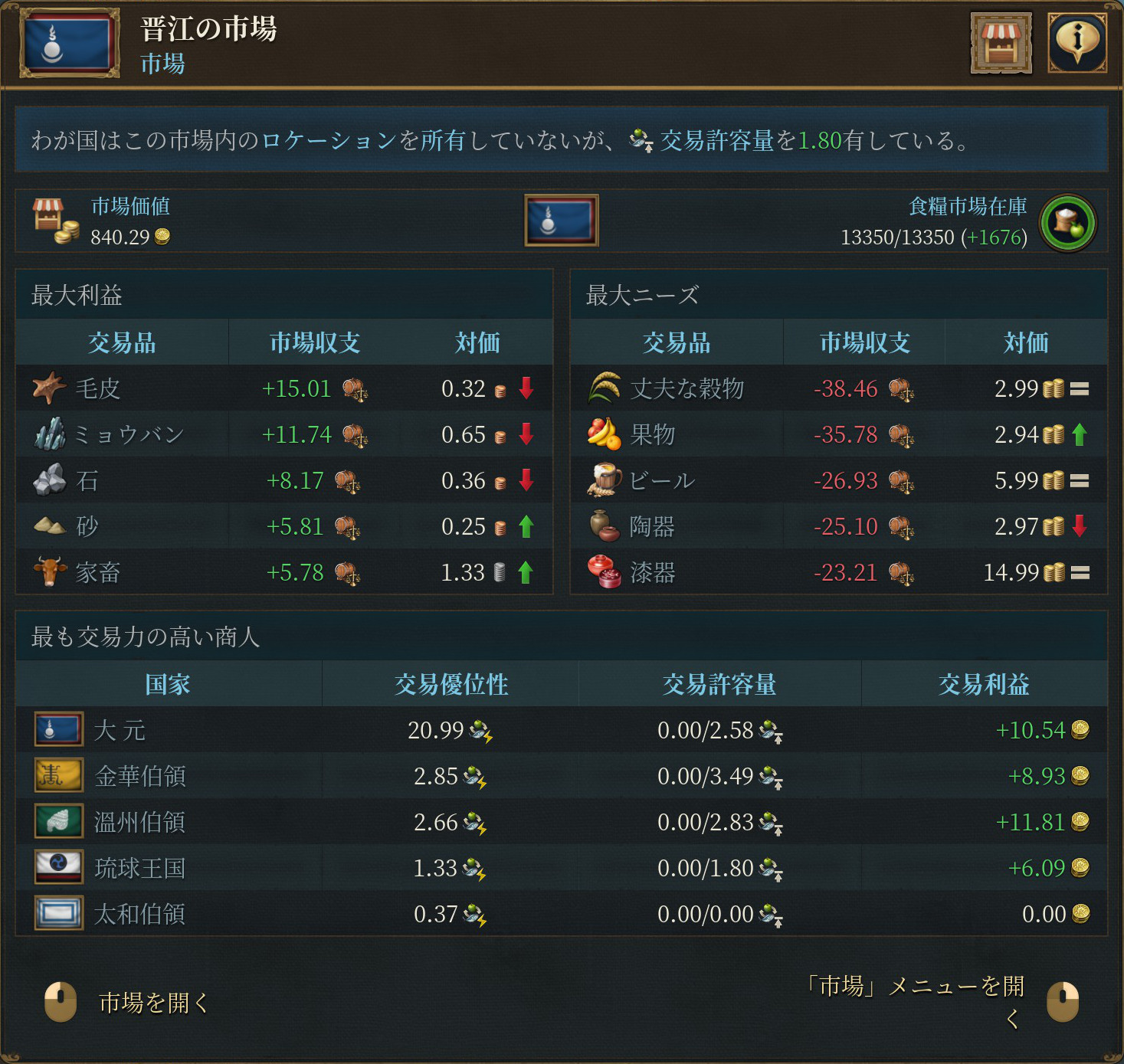The image size is (1124, 1064).
Task: Click the fruit (果物) goods icon
Action: click(604, 434)
